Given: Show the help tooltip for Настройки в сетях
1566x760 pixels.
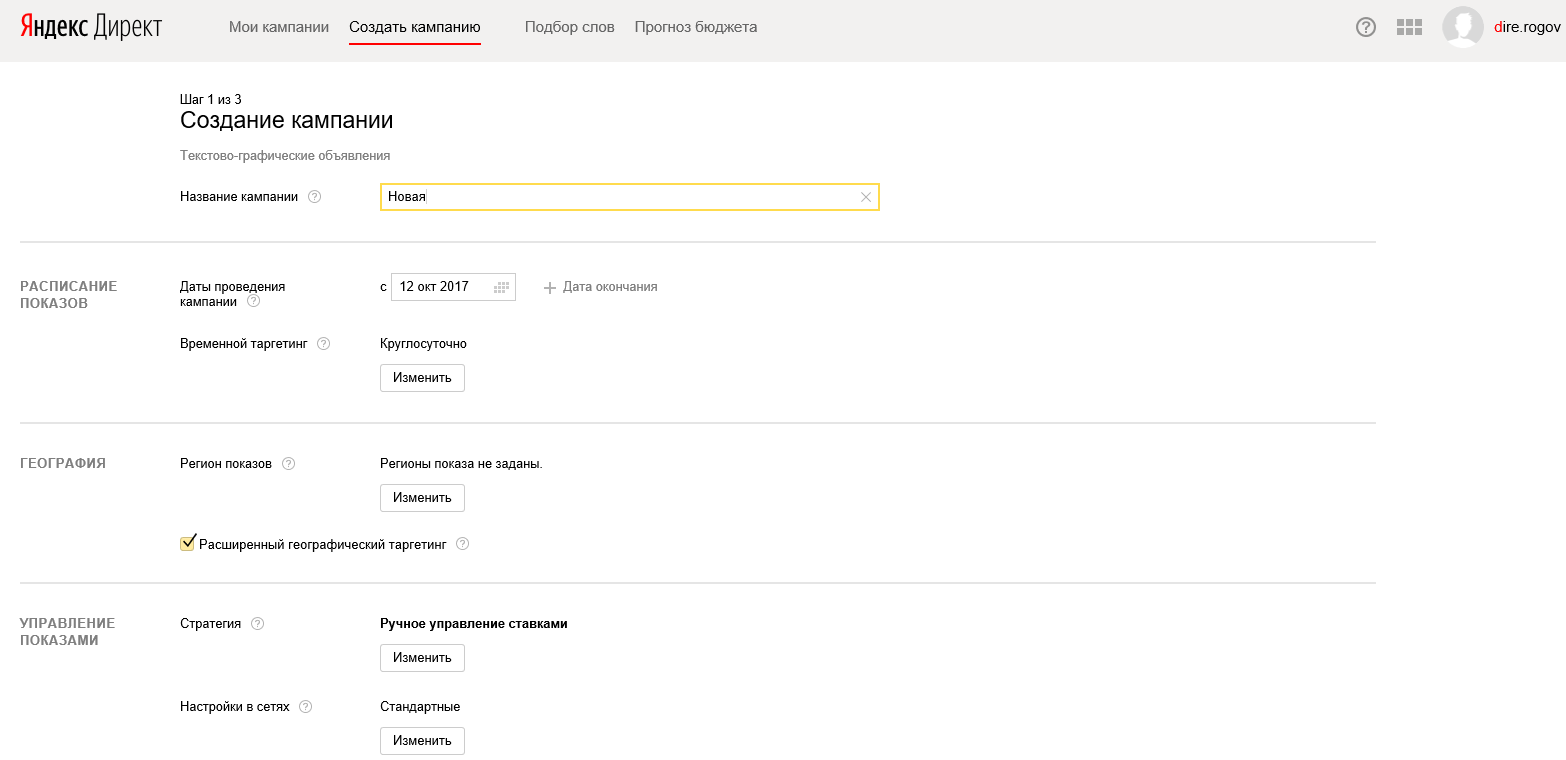Looking at the screenshot, I should [305, 707].
